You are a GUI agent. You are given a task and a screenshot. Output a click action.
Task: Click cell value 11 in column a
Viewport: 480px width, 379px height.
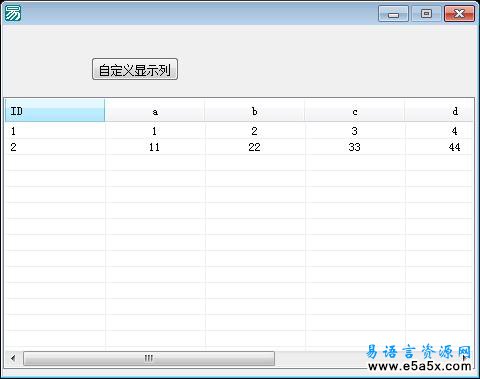154,147
